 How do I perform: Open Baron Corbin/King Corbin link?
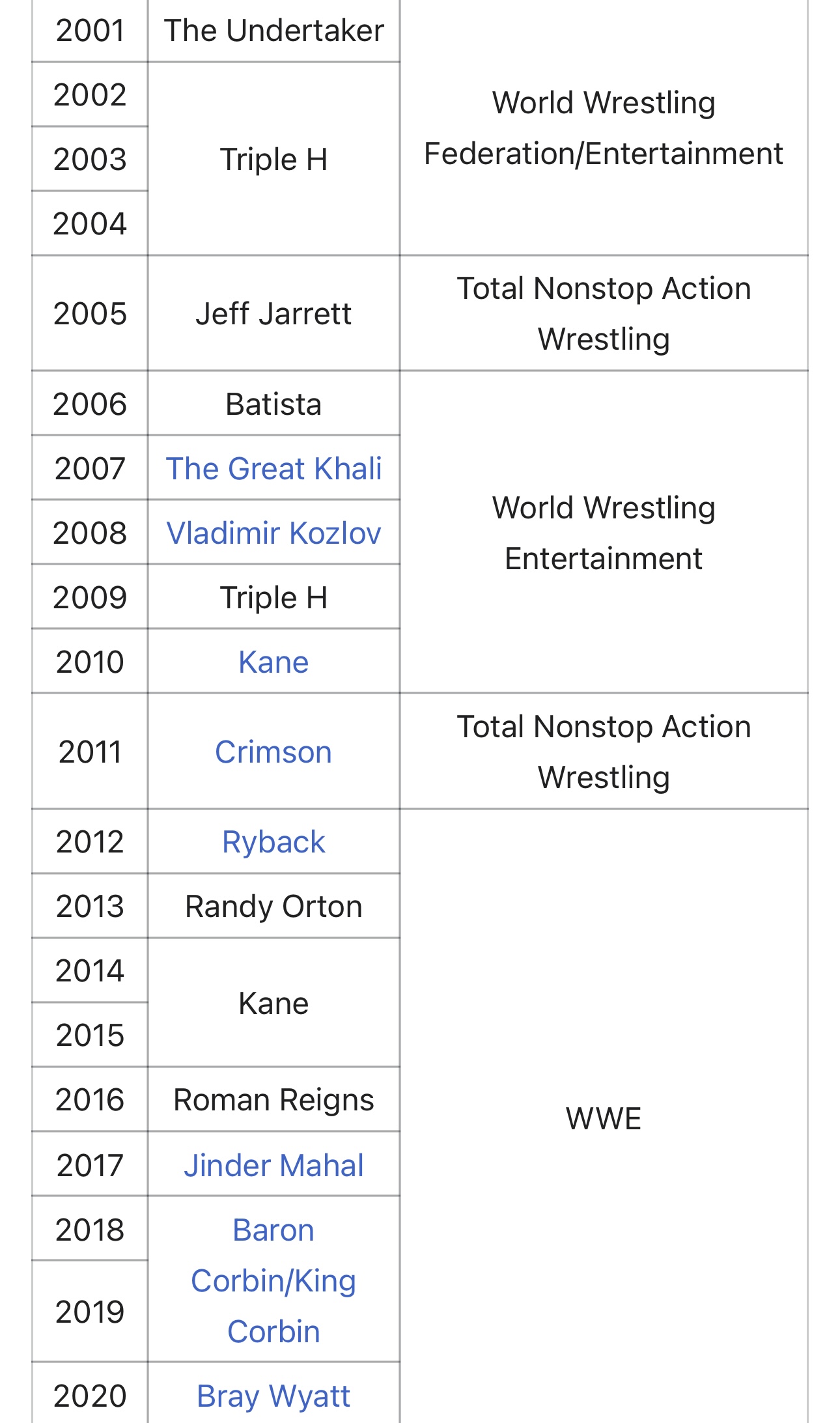pos(273,1280)
